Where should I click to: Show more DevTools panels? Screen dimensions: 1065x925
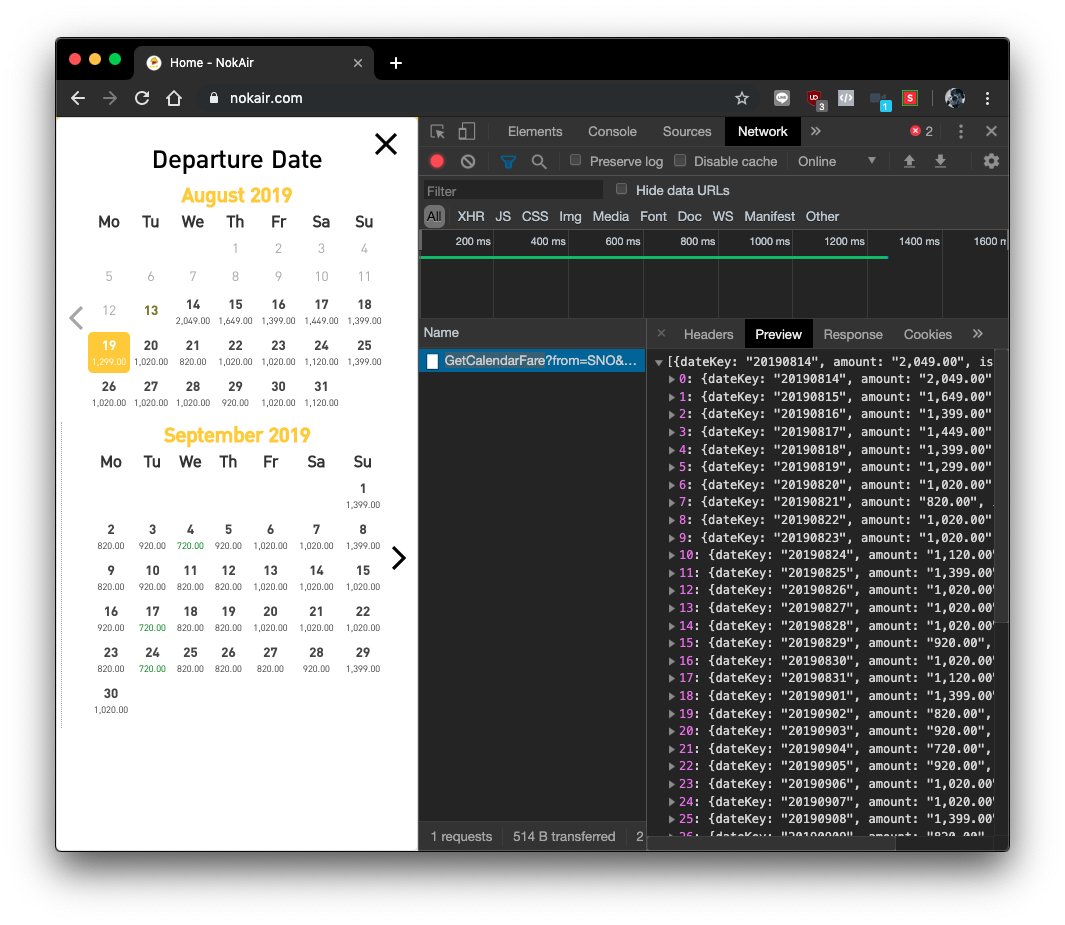tap(816, 132)
